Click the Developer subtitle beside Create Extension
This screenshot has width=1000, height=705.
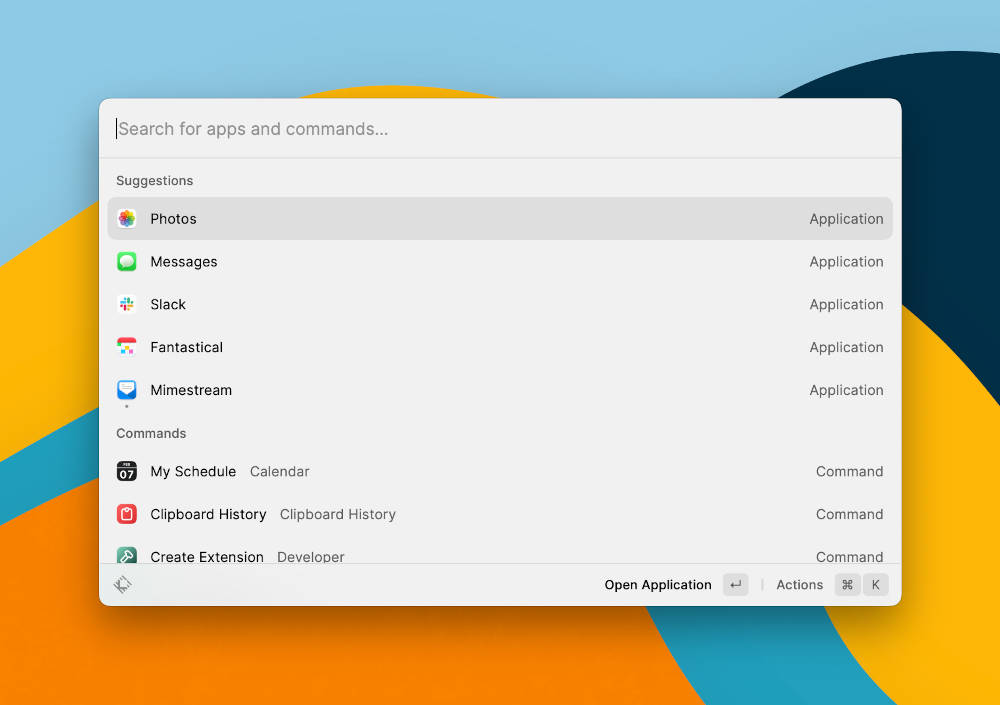311,557
